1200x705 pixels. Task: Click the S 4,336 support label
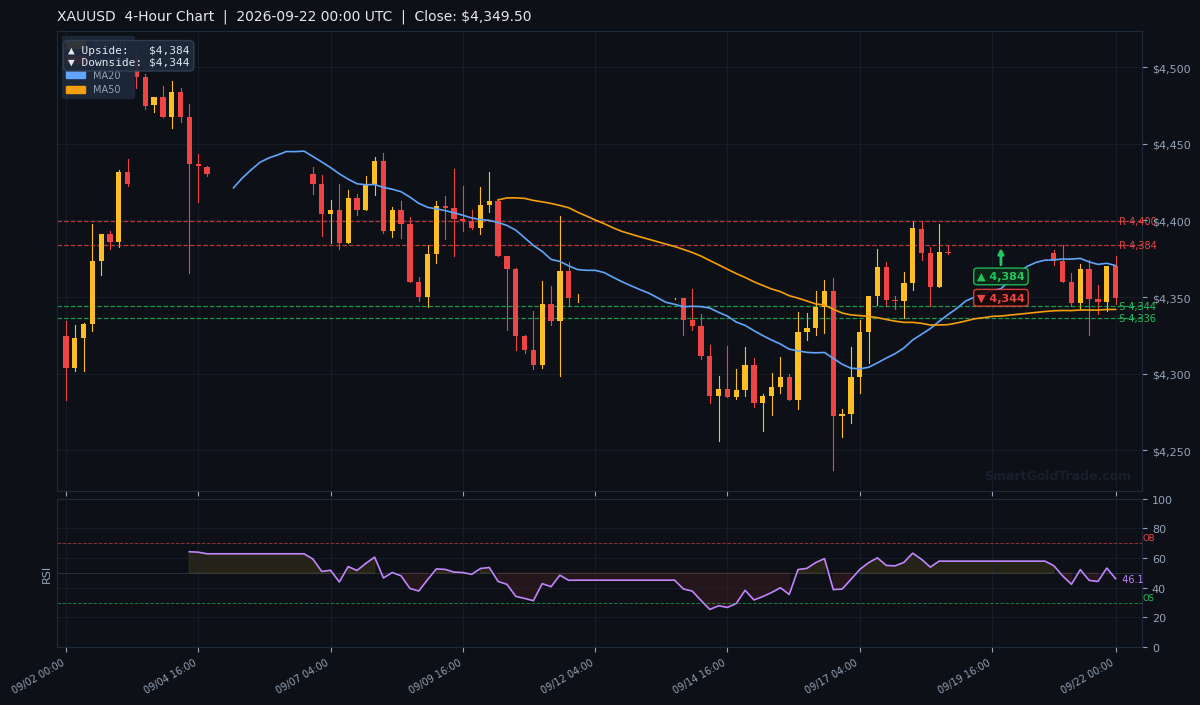click(1137, 319)
